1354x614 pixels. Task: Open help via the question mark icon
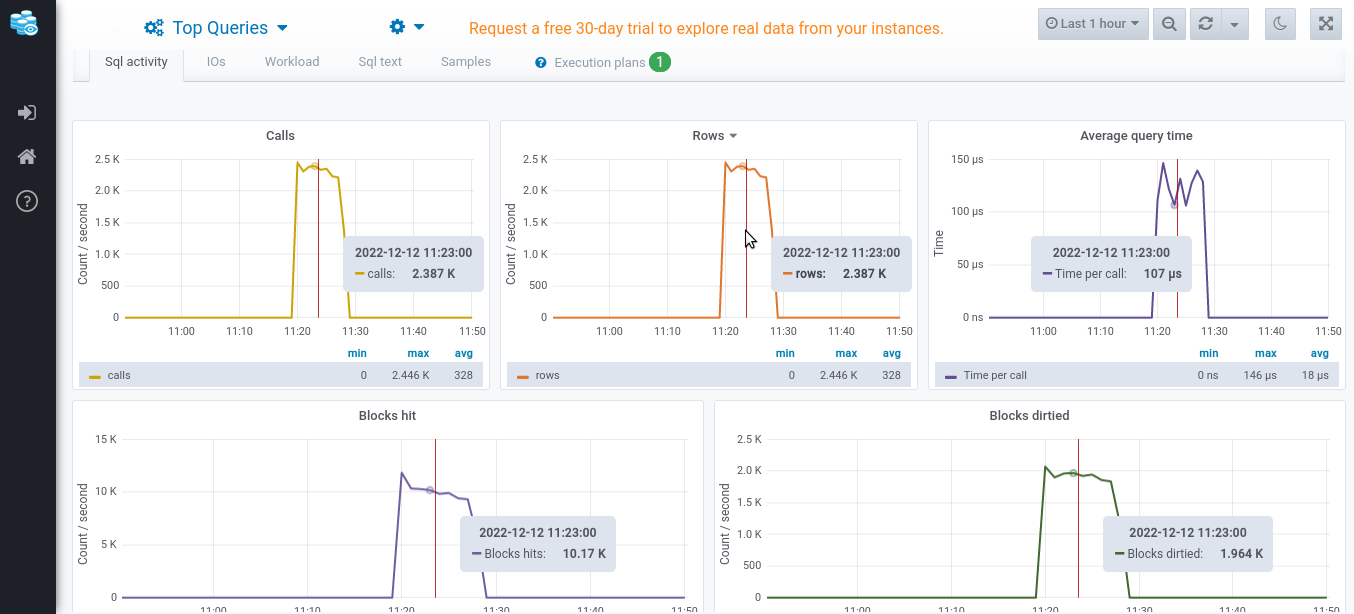[27, 201]
